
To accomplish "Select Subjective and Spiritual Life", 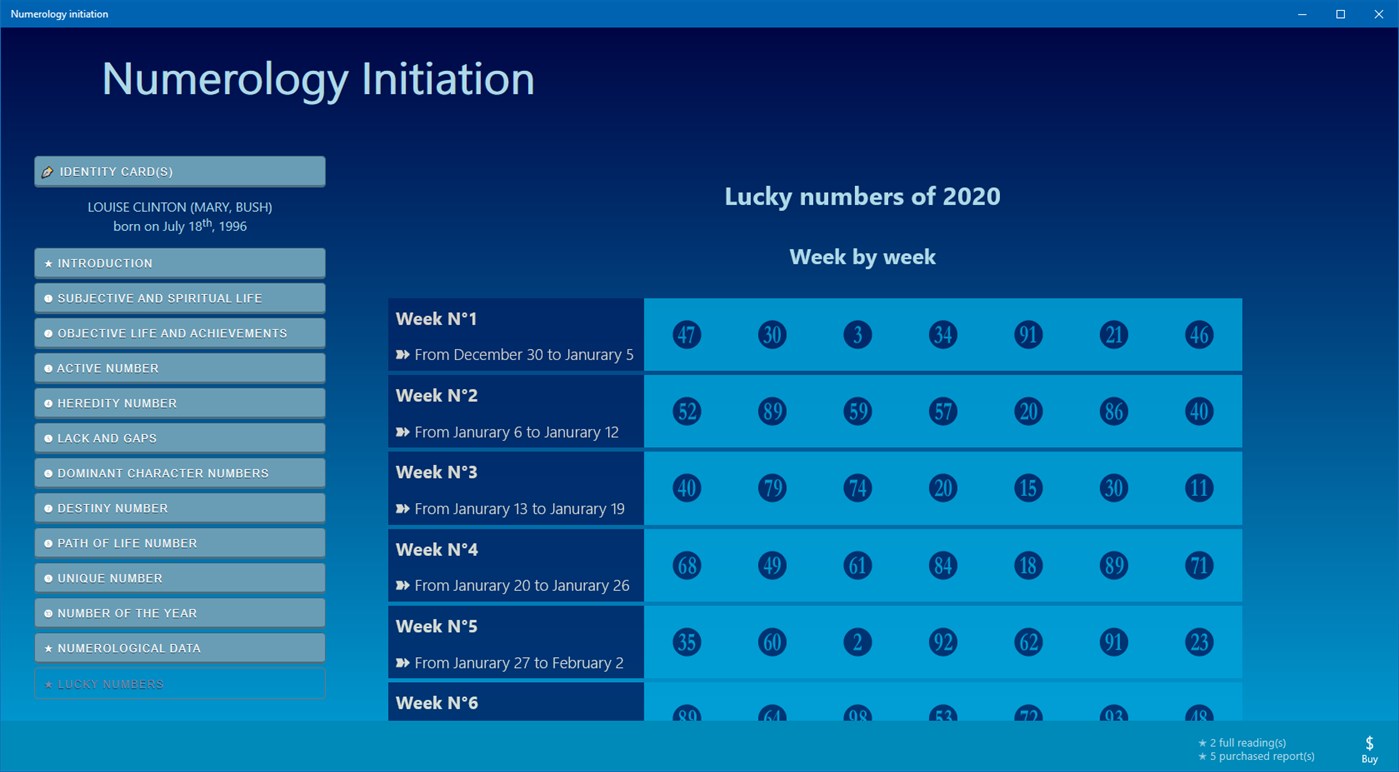I will [178, 297].
